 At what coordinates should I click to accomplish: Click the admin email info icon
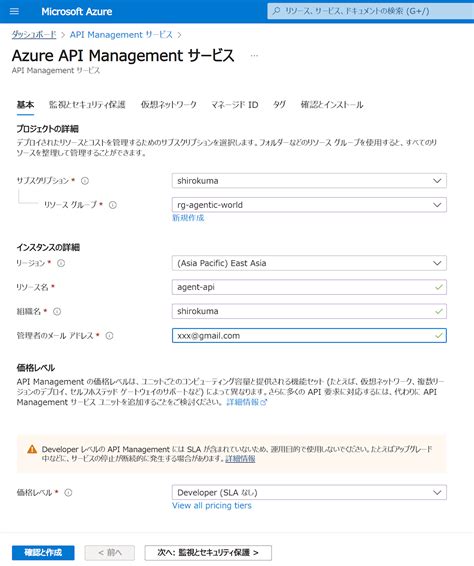(x=109, y=336)
